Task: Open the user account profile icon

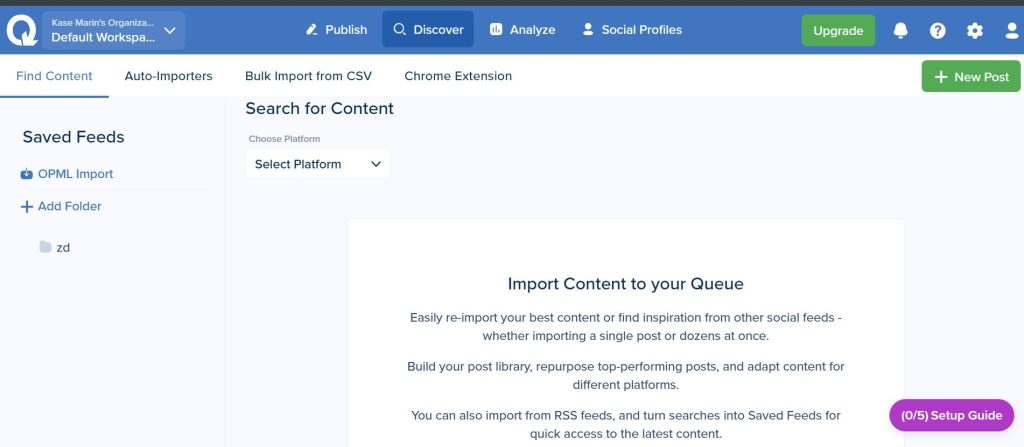Action: pyautogui.click(x=1012, y=30)
